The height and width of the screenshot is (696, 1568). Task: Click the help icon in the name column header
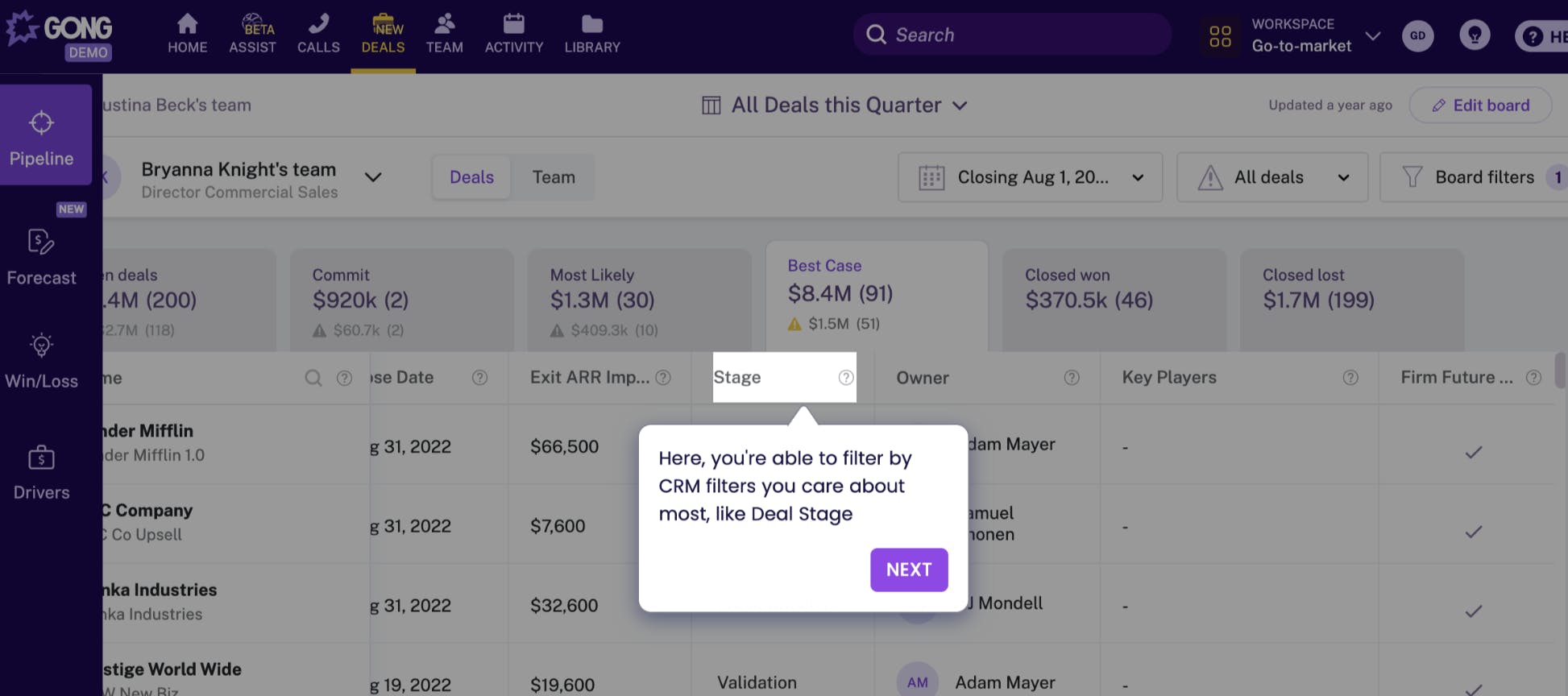pyautogui.click(x=344, y=378)
